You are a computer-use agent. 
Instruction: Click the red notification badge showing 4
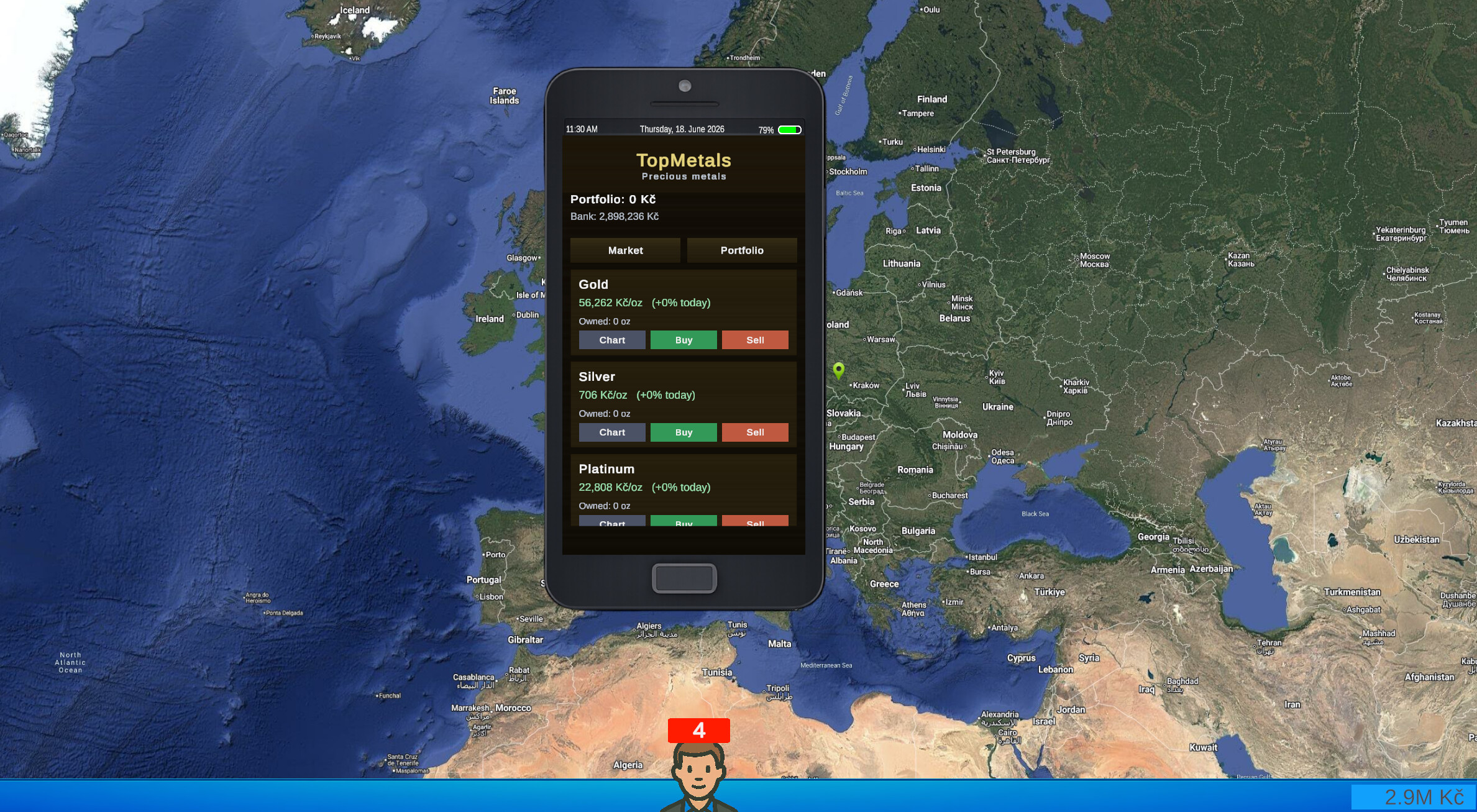698,730
